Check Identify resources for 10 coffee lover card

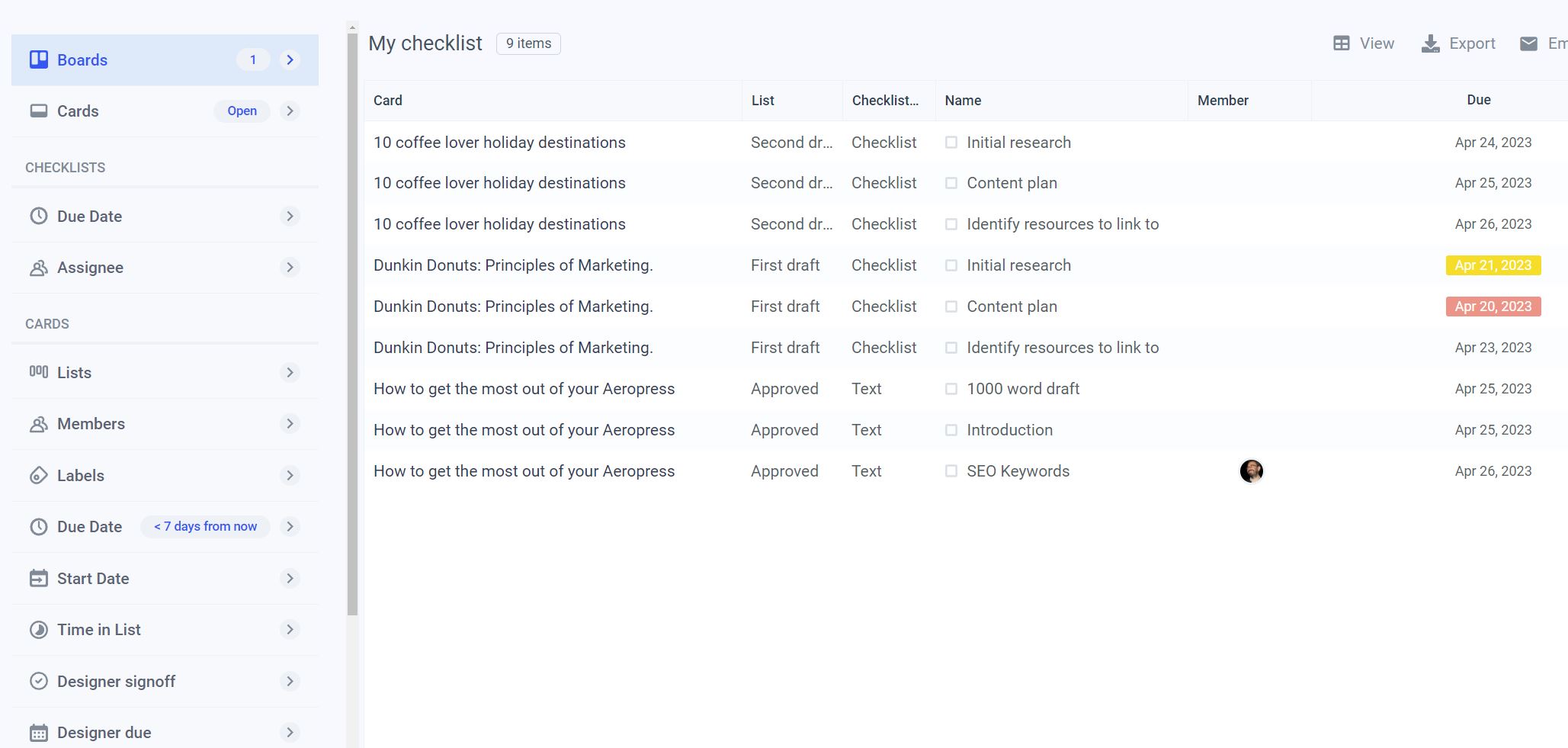point(951,224)
